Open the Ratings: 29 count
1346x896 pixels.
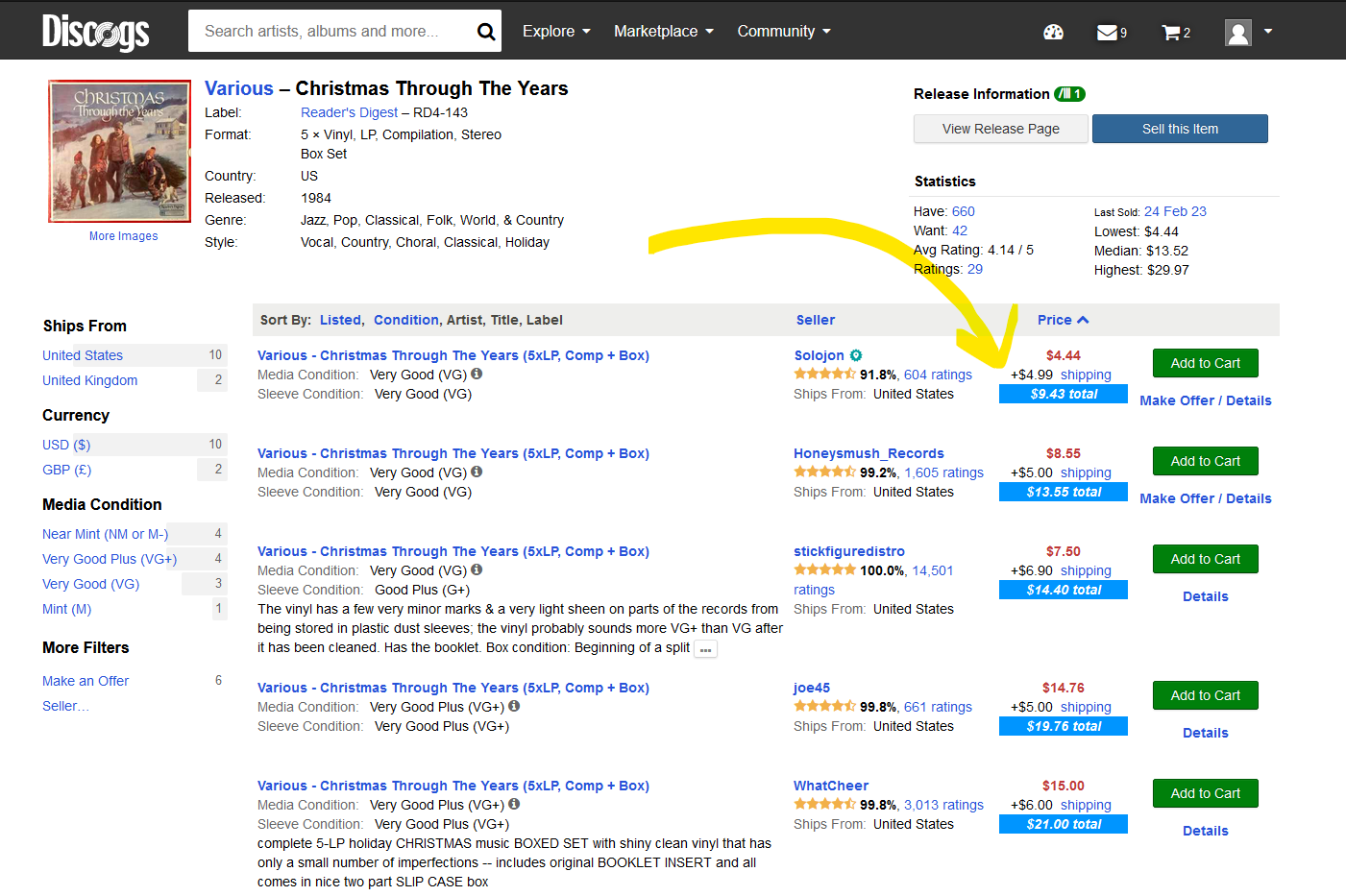pos(974,269)
